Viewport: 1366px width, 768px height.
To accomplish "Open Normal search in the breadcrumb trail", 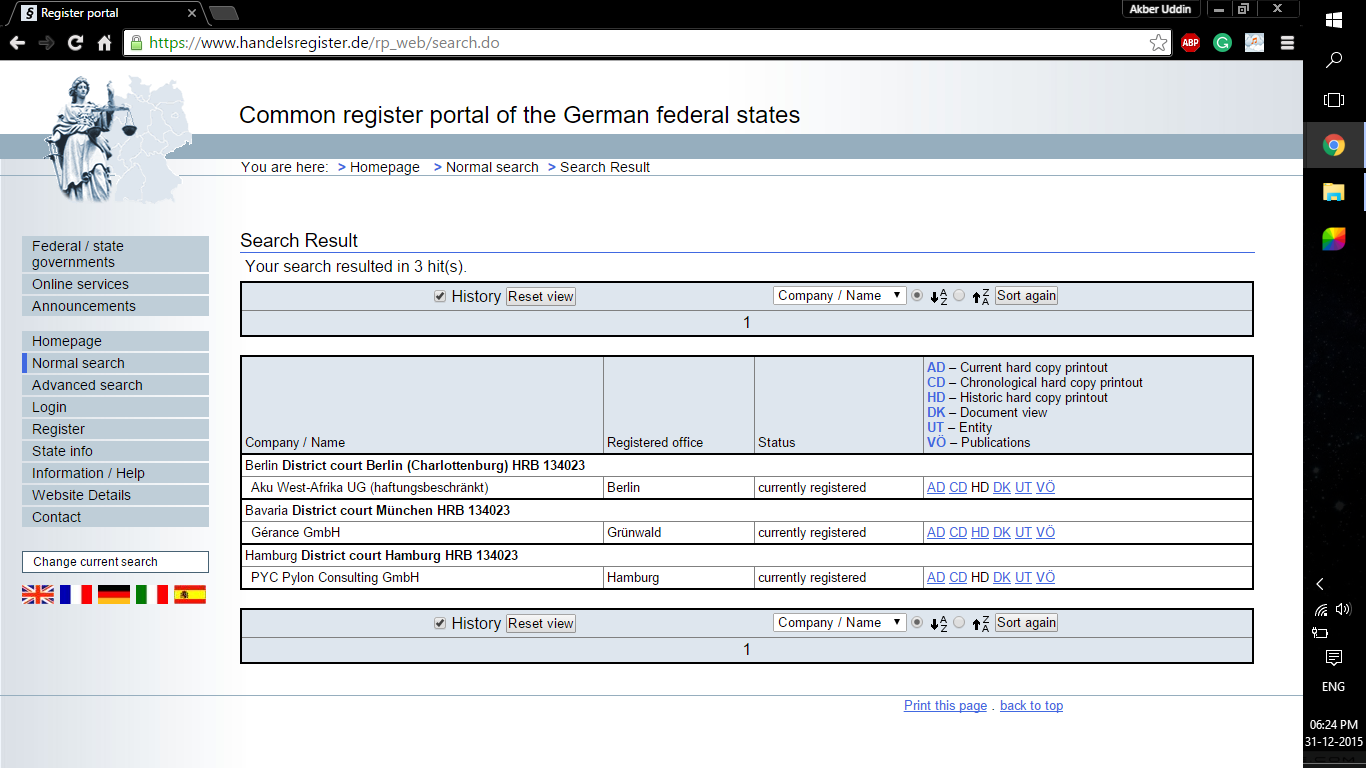I will pyautogui.click(x=492, y=167).
